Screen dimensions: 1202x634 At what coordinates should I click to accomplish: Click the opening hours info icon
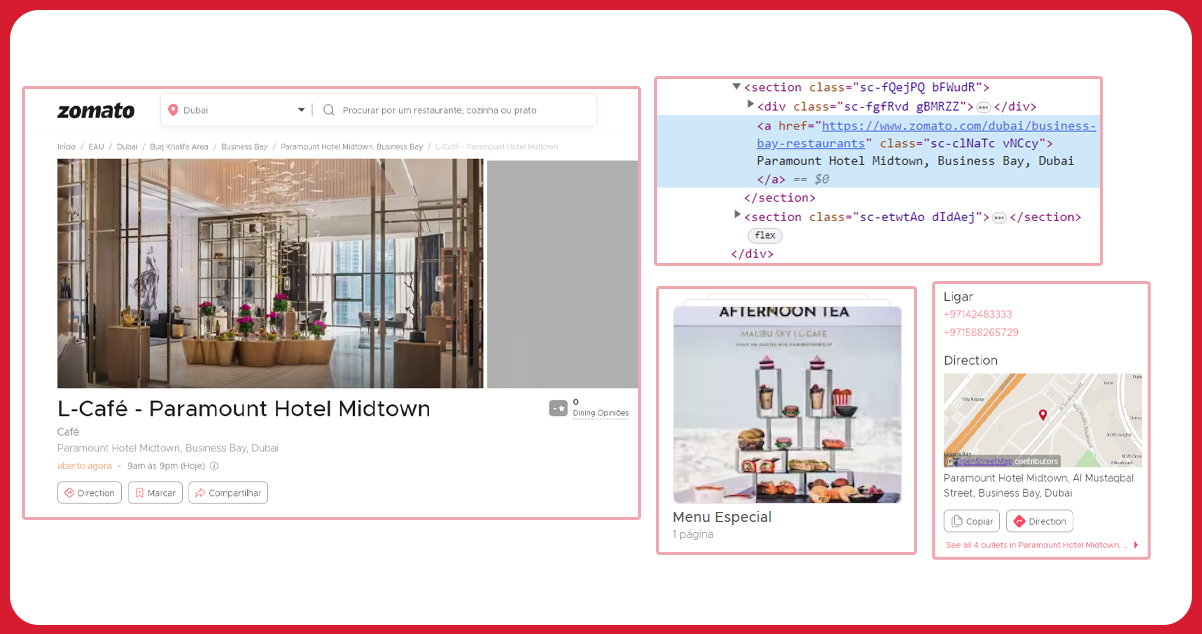pos(214,466)
